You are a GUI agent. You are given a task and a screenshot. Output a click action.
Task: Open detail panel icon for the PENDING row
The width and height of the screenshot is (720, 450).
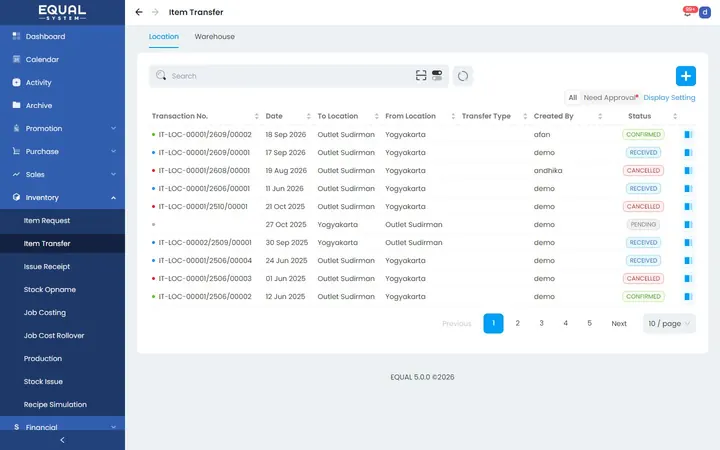688,225
